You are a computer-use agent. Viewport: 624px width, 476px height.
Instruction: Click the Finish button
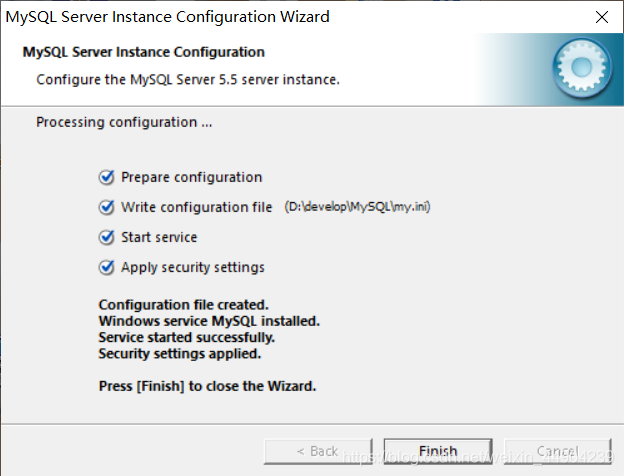[x=438, y=451]
